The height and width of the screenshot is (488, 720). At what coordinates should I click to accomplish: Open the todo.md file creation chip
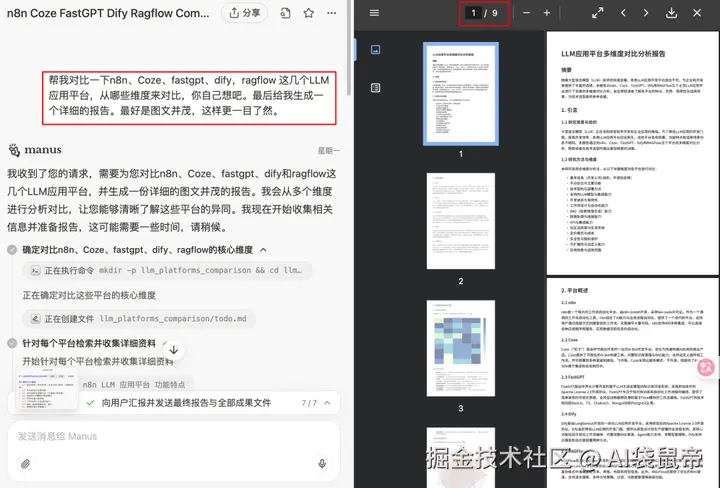click(139, 319)
